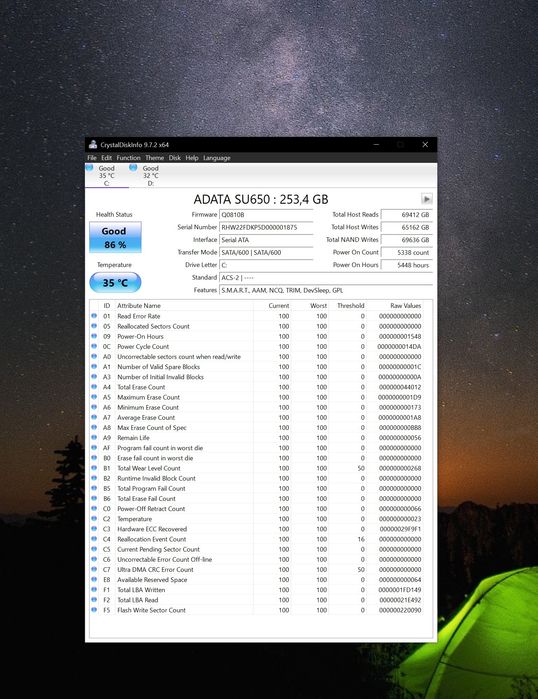
Task: Open the Disk menu
Action: [x=175, y=158]
